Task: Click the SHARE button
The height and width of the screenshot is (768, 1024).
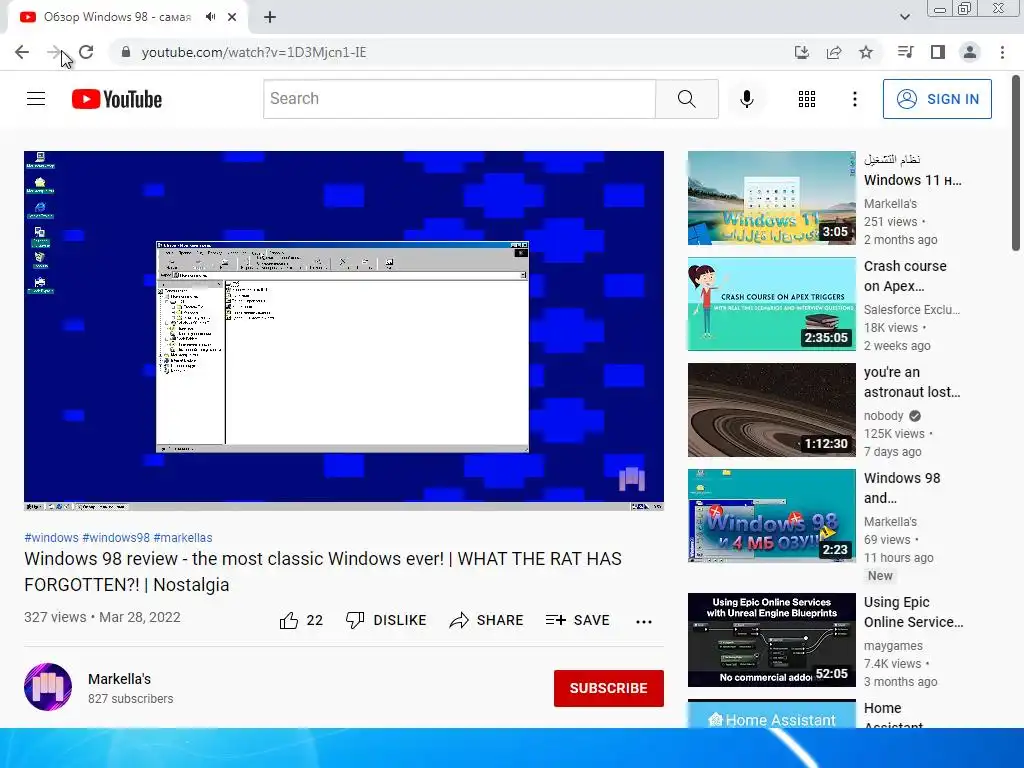Action: click(x=487, y=620)
